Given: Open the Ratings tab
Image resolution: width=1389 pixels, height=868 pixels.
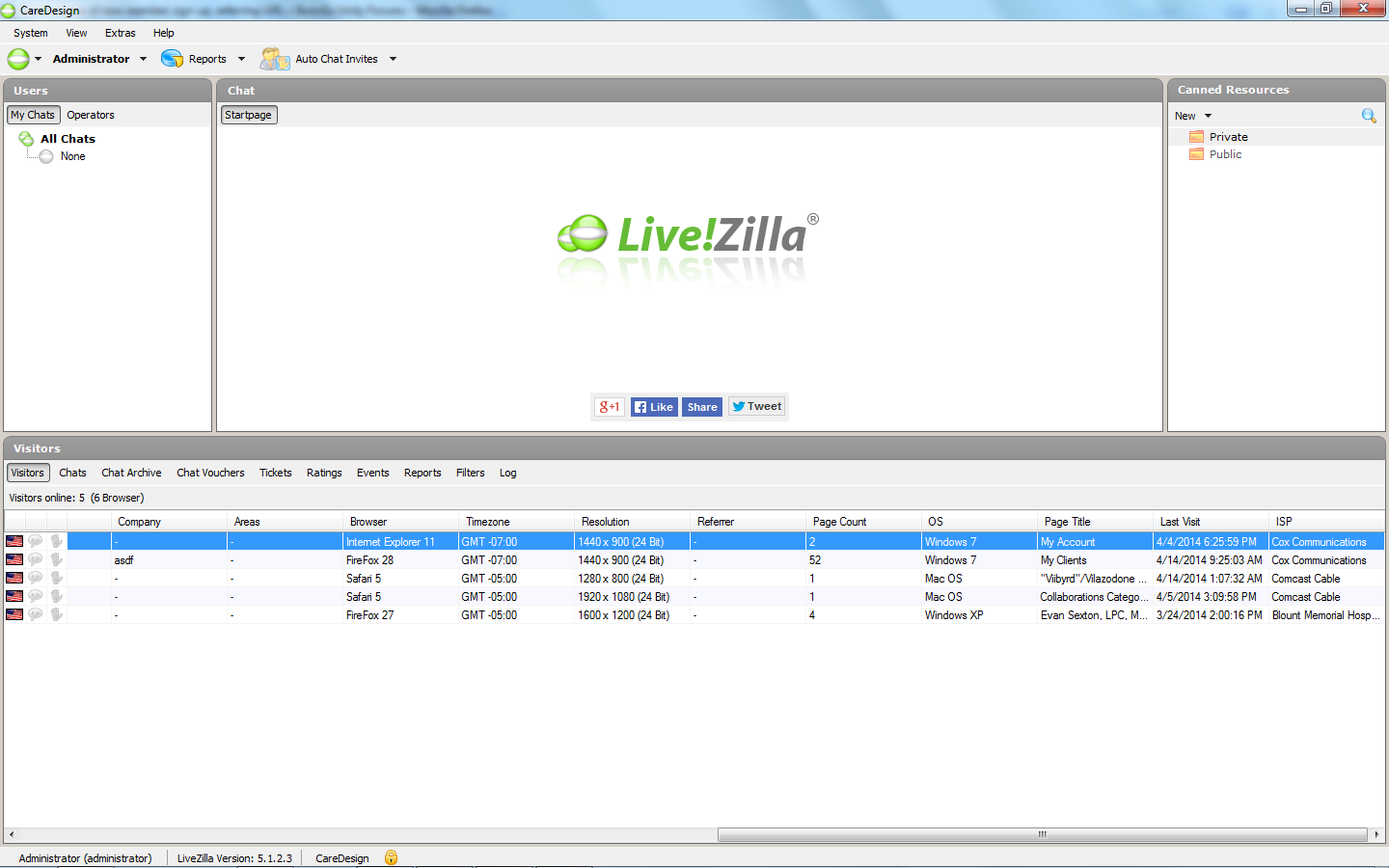Looking at the screenshot, I should 324,473.
